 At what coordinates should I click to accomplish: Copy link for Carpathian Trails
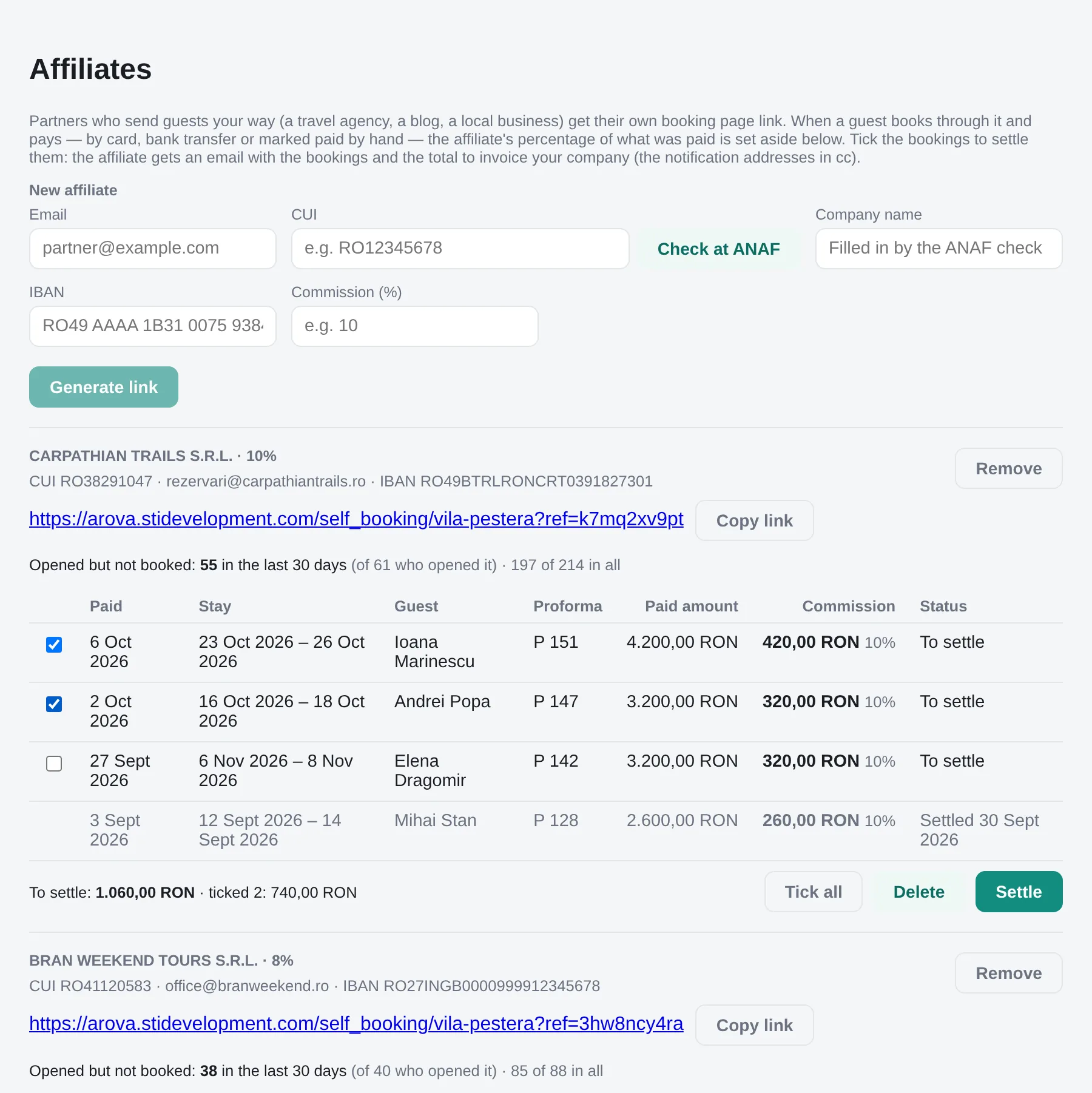tap(754, 520)
